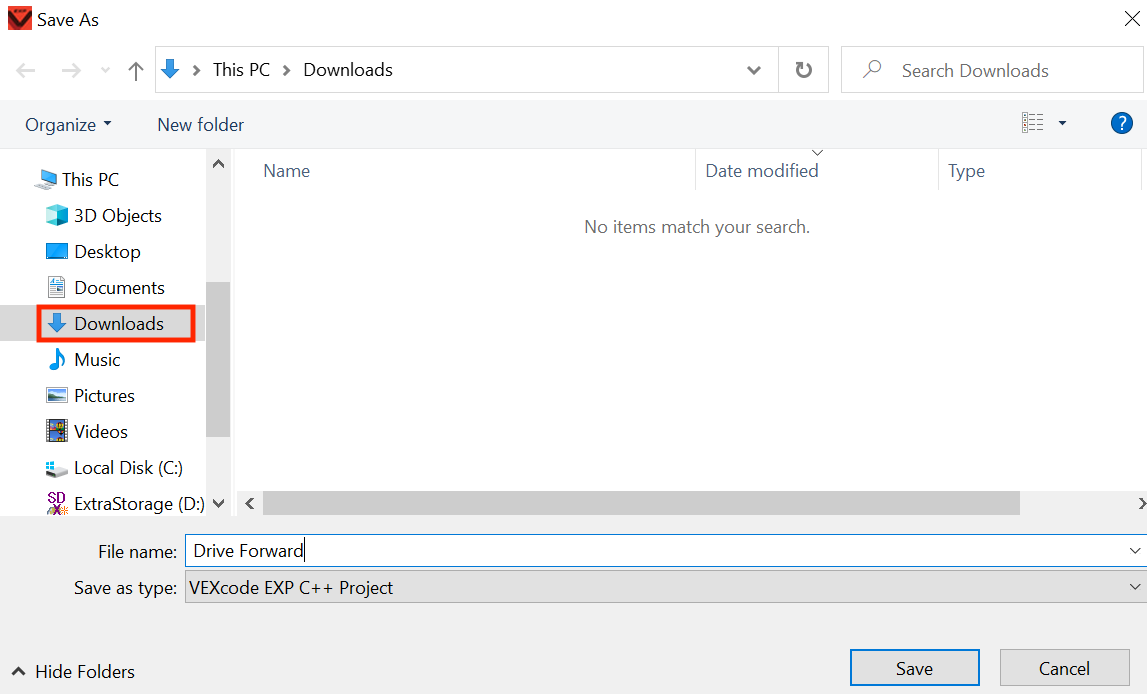Click the 3D Objects cube icon
Image resolution: width=1147 pixels, height=694 pixels.
[56, 215]
